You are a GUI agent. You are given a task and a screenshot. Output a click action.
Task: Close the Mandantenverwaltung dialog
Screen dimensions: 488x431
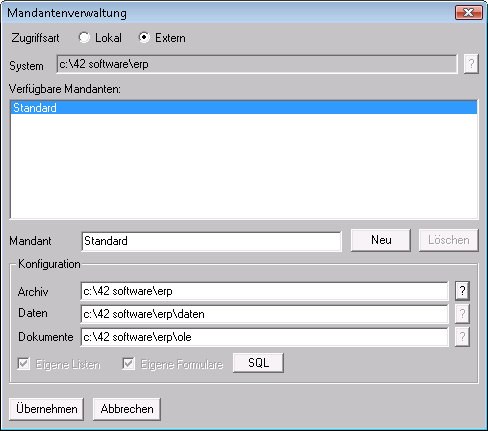click(x=469, y=13)
